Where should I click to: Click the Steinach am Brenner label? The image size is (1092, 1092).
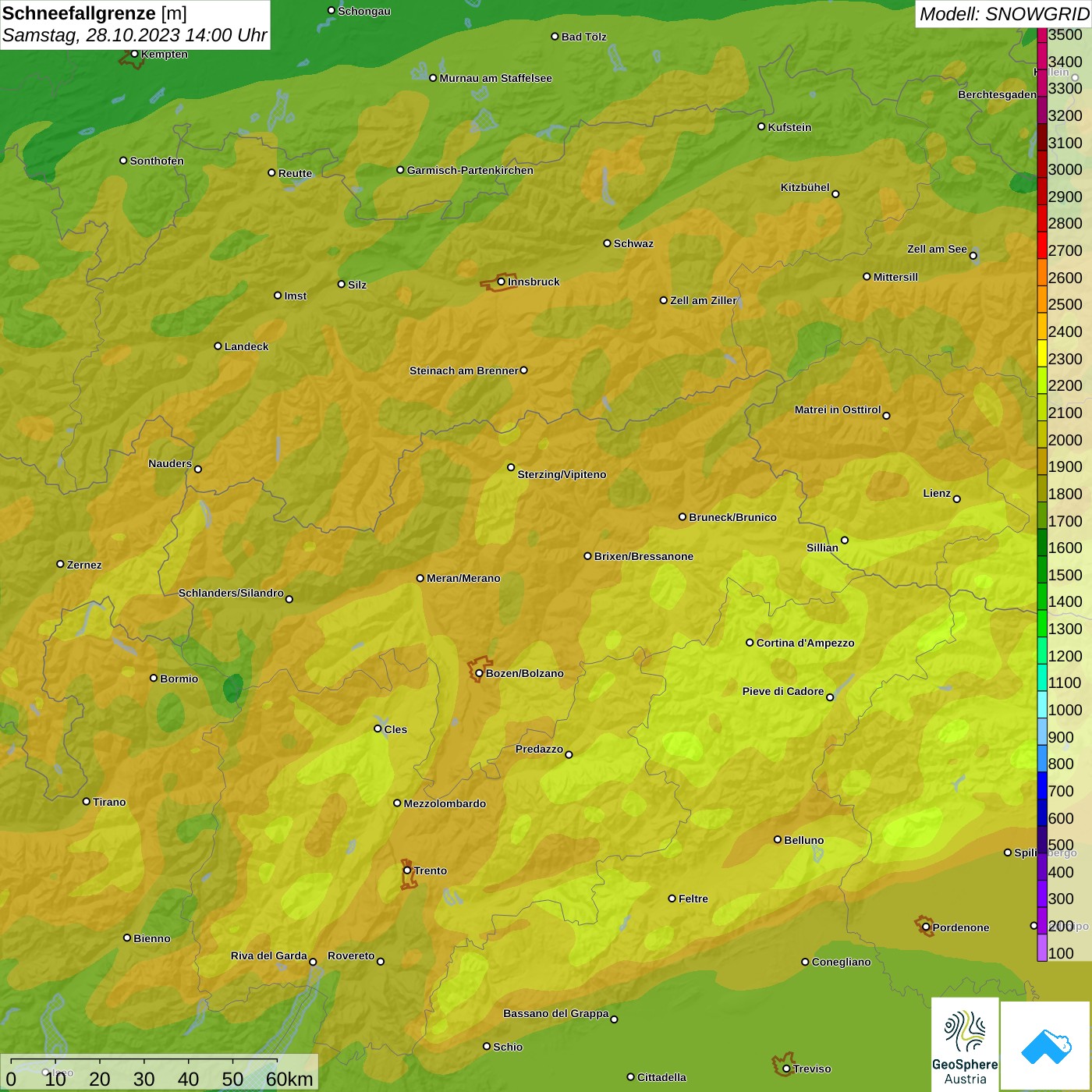point(464,370)
